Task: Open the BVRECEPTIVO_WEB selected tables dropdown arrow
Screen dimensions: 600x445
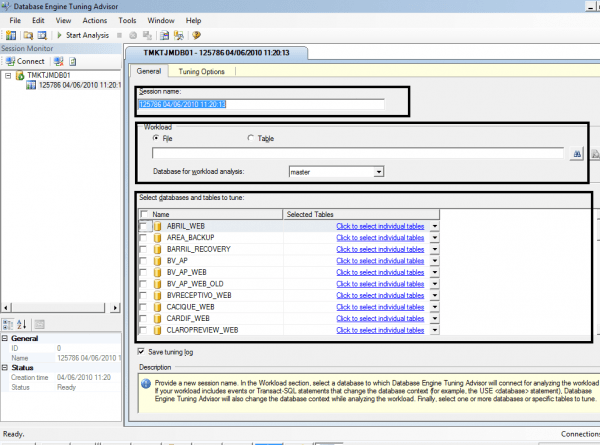Action: coord(435,295)
